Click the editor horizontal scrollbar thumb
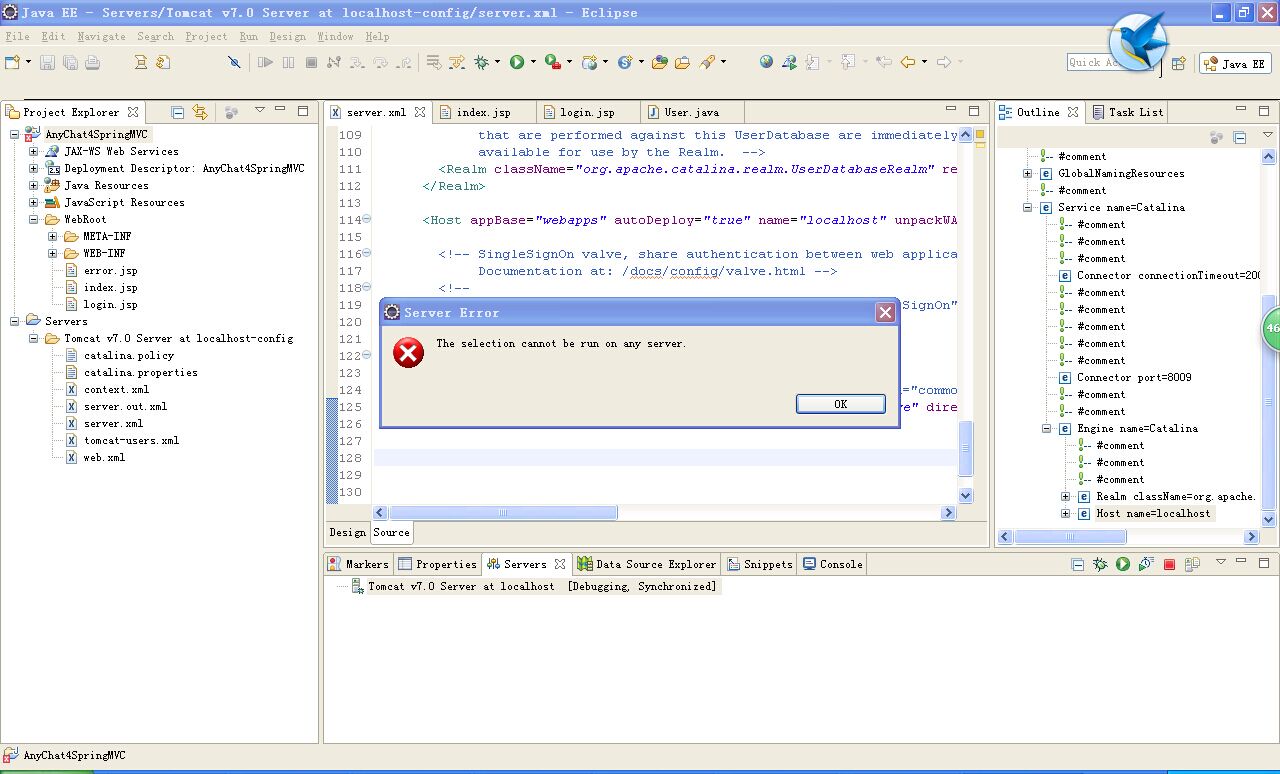 (x=503, y=513)
